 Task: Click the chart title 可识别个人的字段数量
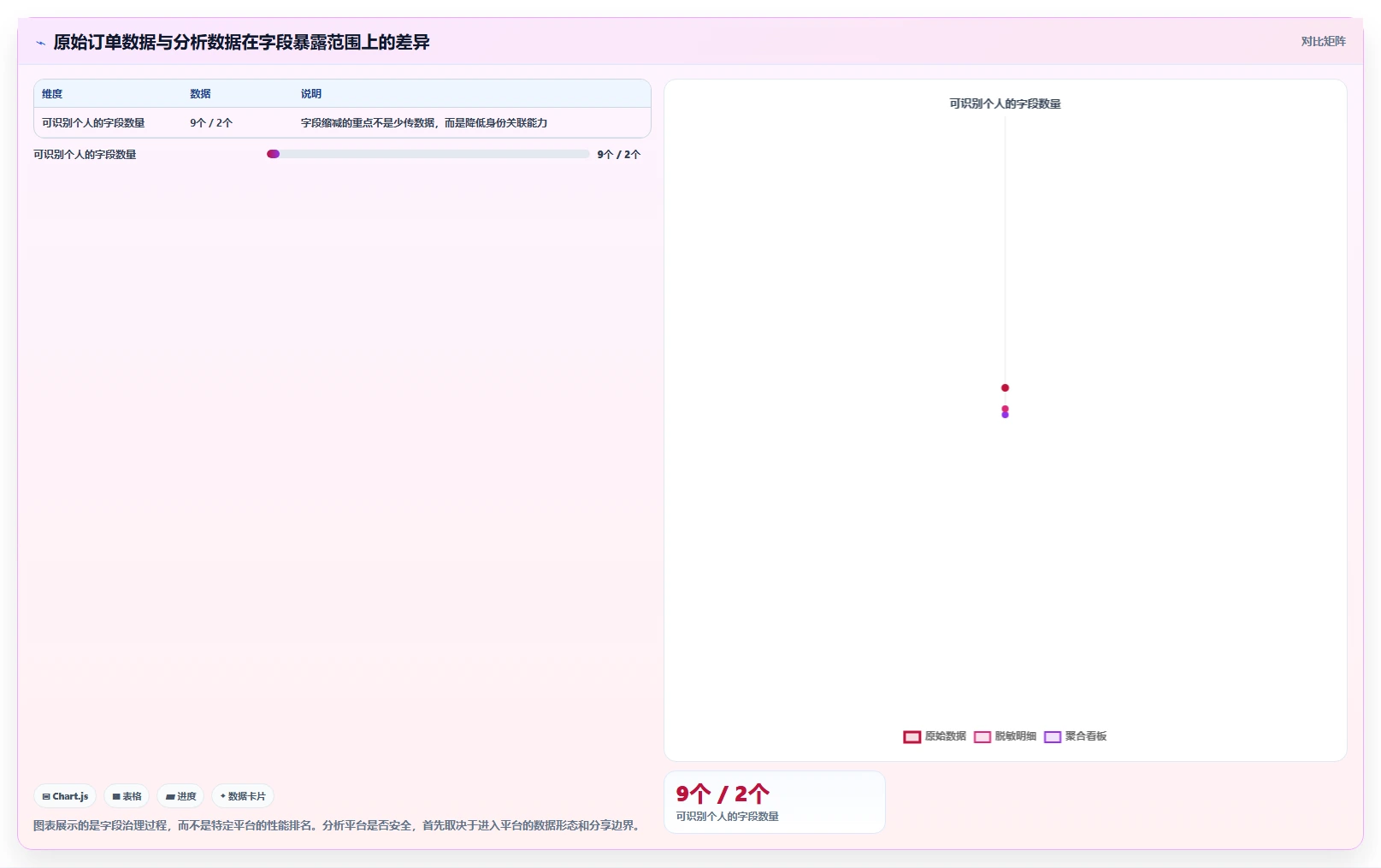tap(1005, 103)
